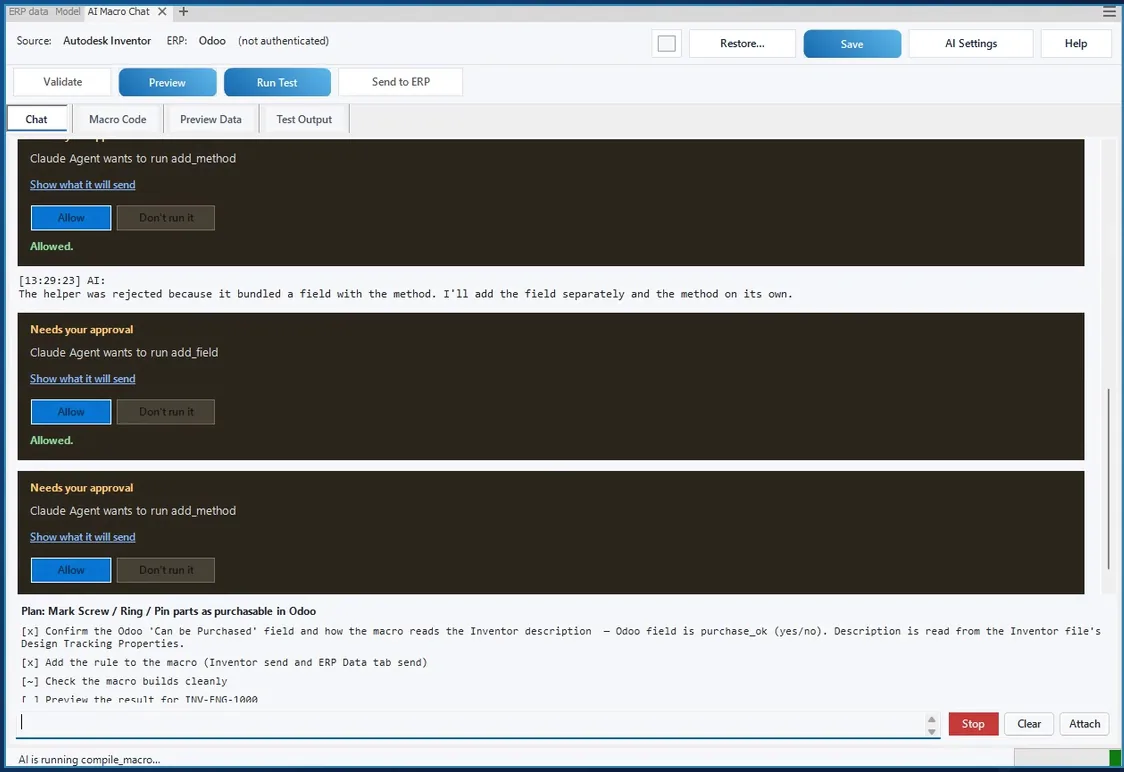Click 'Allowed.' status under the add_field card
Image resolution: width=1124 pixels, height=772 pixels.
coord(52,440)
